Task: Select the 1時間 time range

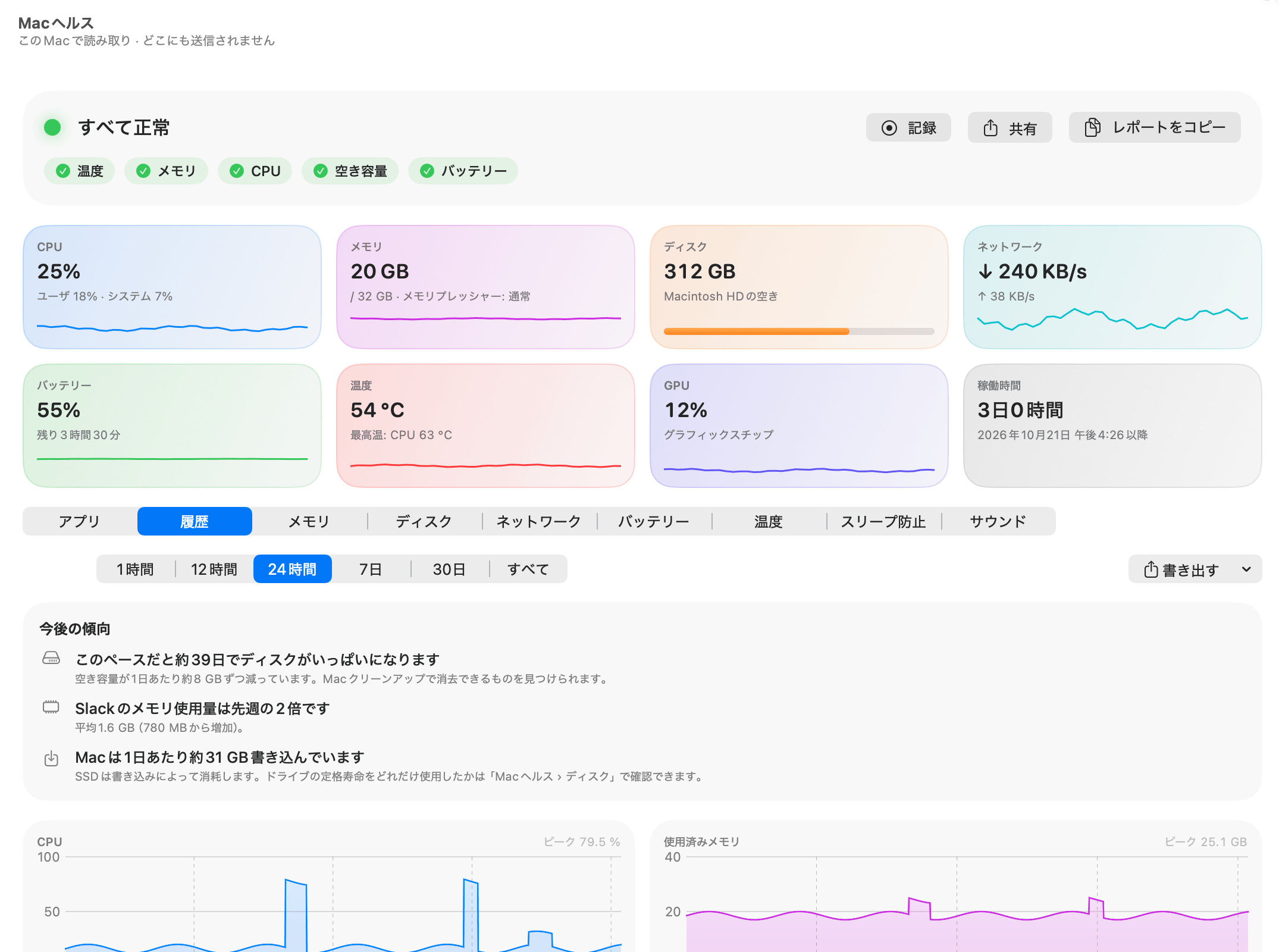Action: 136,569
